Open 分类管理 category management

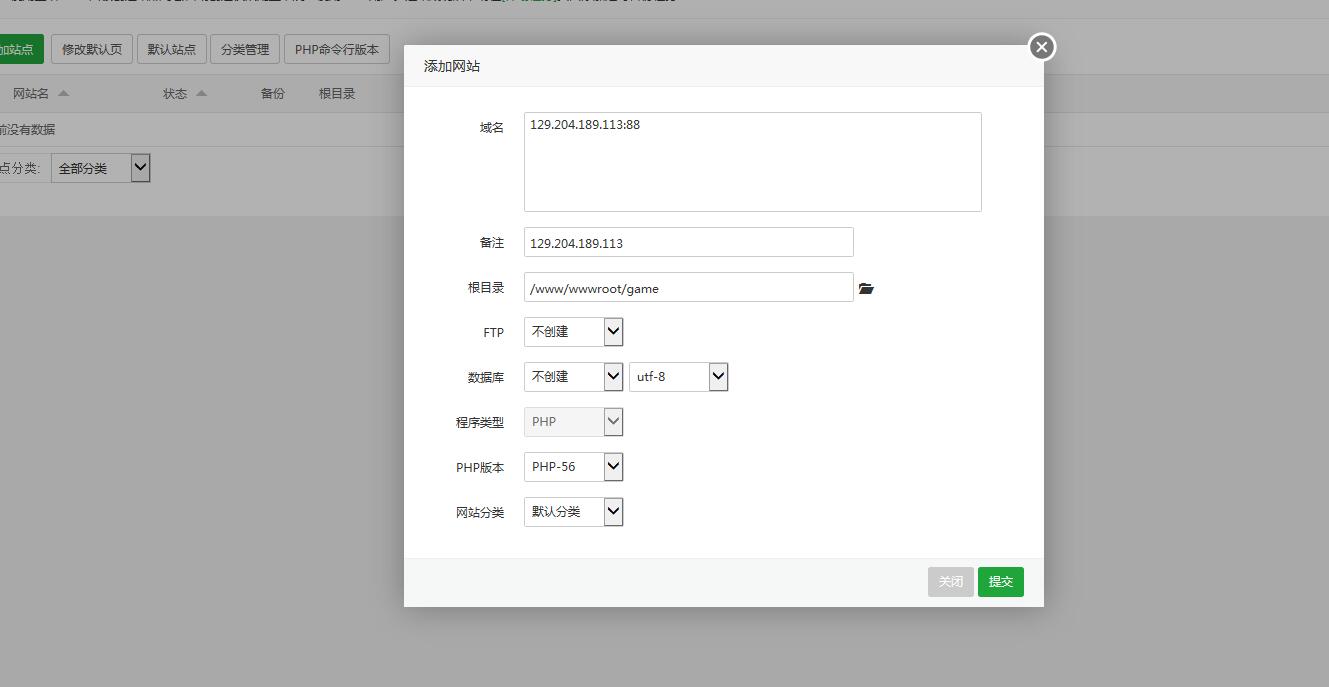coord(245,49)
